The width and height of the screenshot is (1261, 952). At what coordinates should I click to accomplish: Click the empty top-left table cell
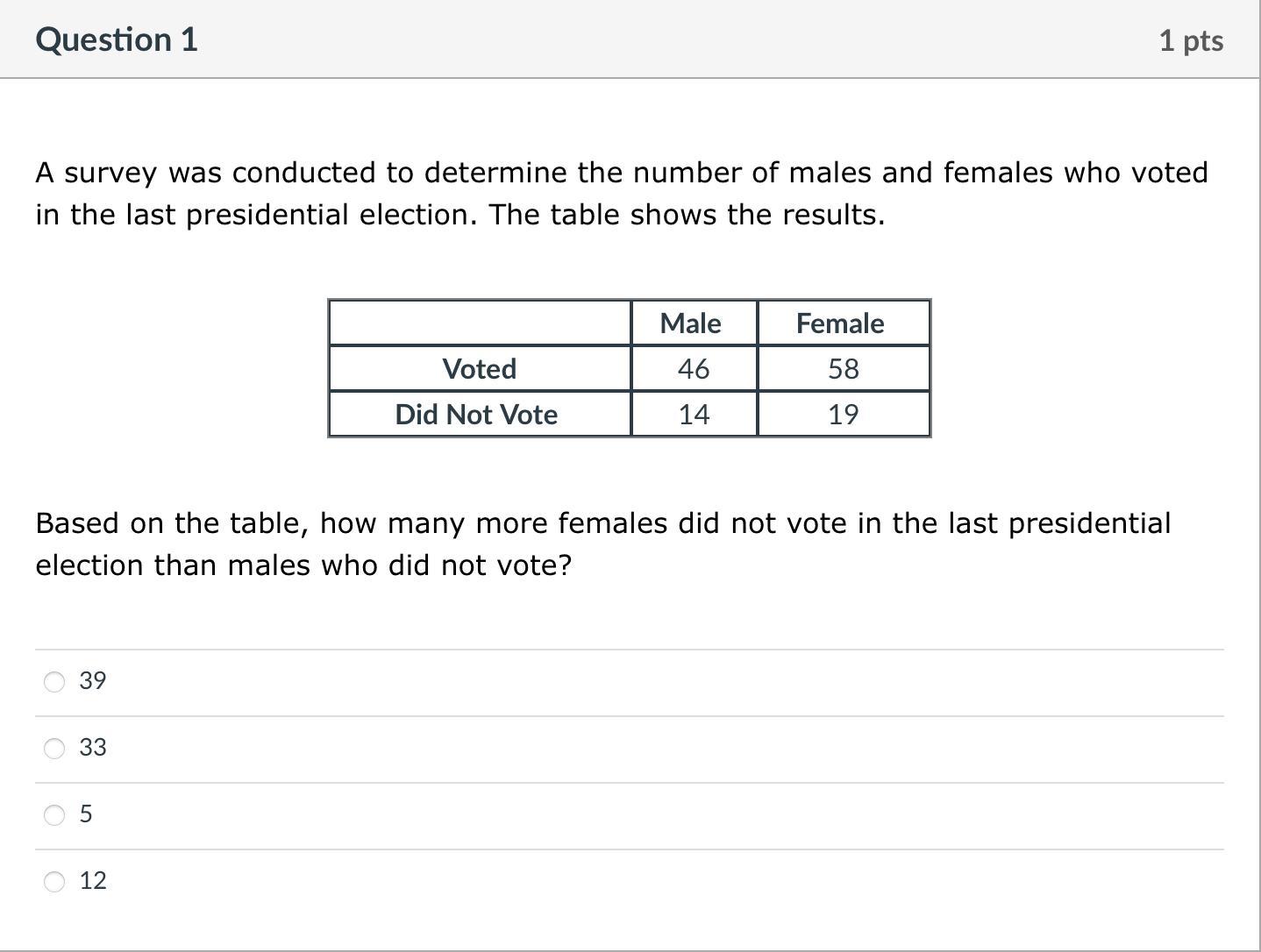[x=480, y=323]
